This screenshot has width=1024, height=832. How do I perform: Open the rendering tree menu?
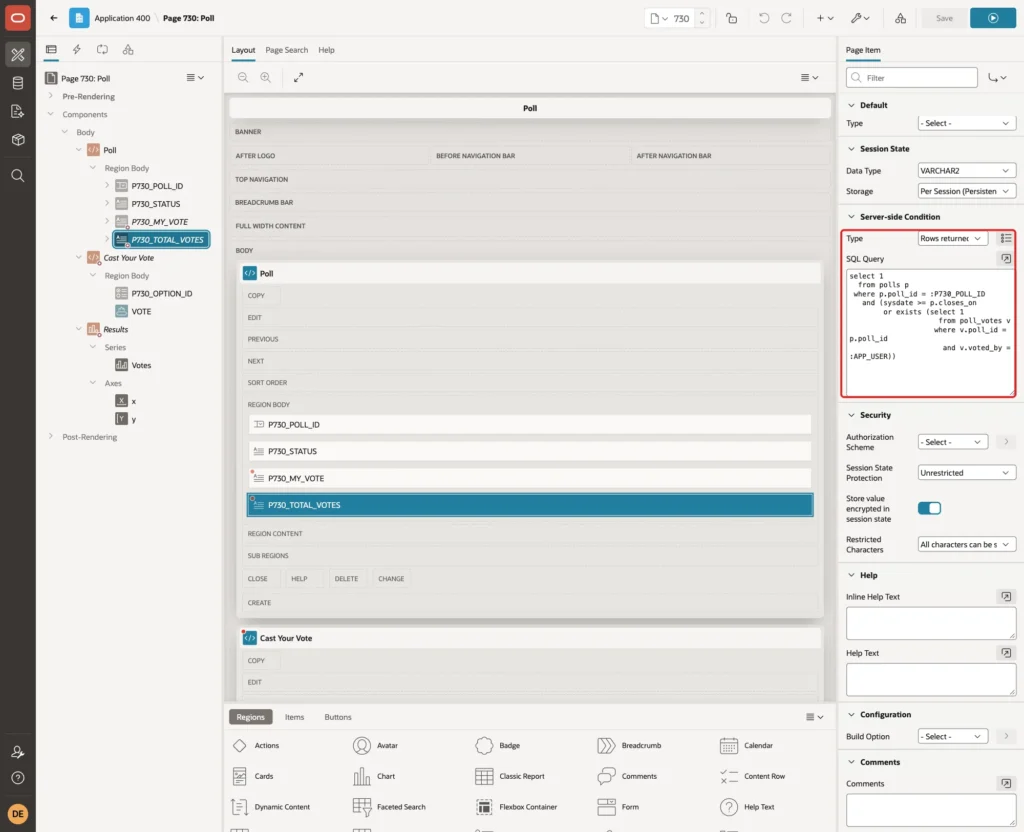click(x=195, y=77)
